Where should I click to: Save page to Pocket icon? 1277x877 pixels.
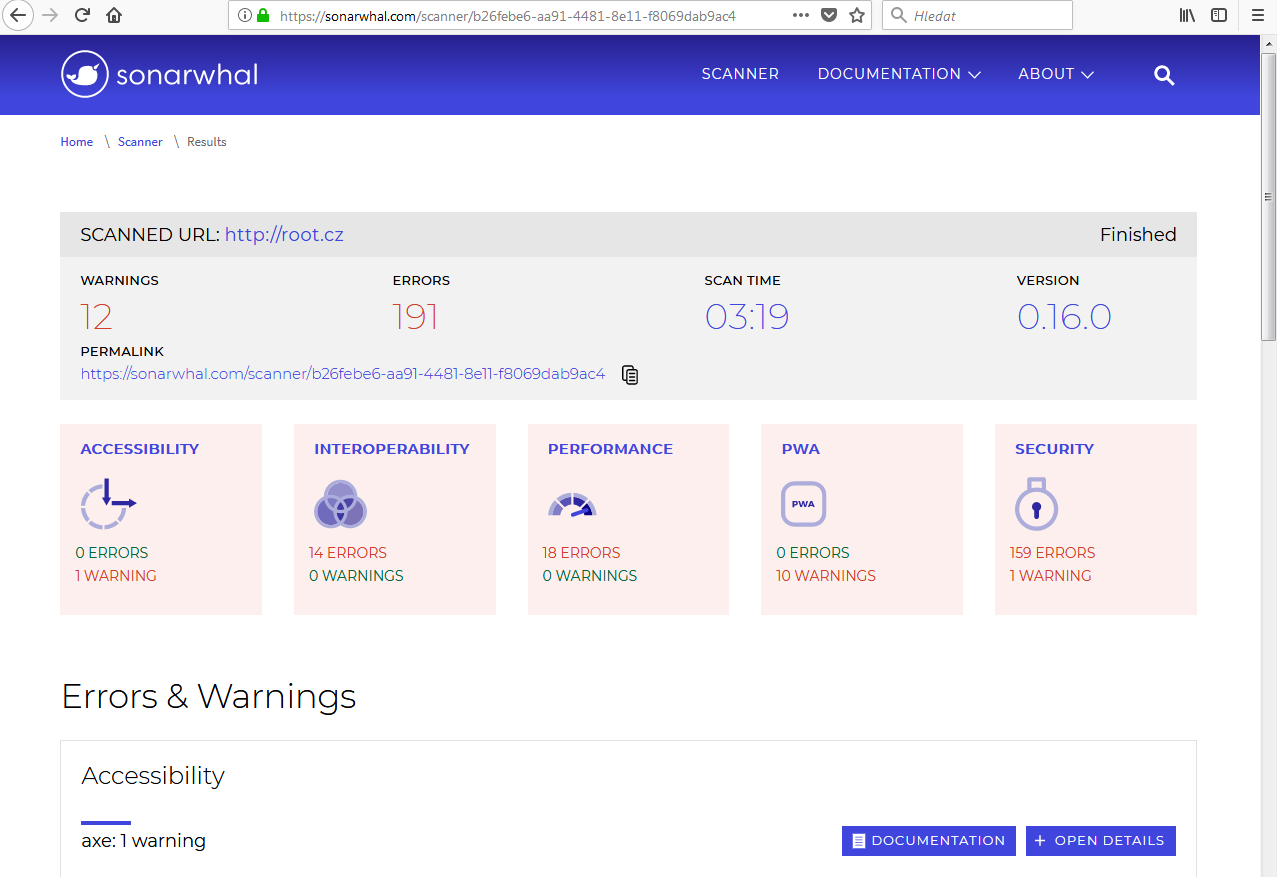point(829,15)
